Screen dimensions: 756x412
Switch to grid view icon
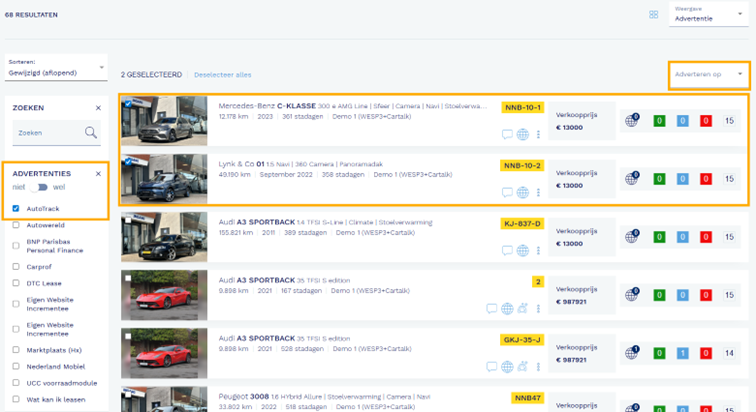(x=653, y=15)
